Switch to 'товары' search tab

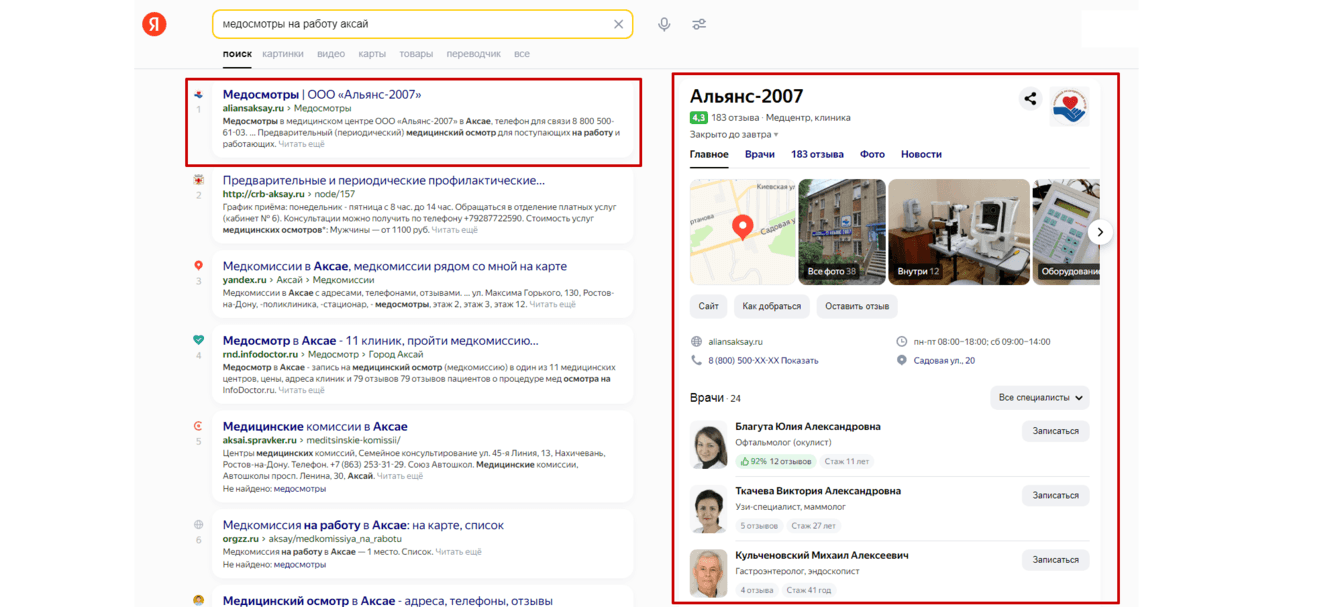[416, 54]
